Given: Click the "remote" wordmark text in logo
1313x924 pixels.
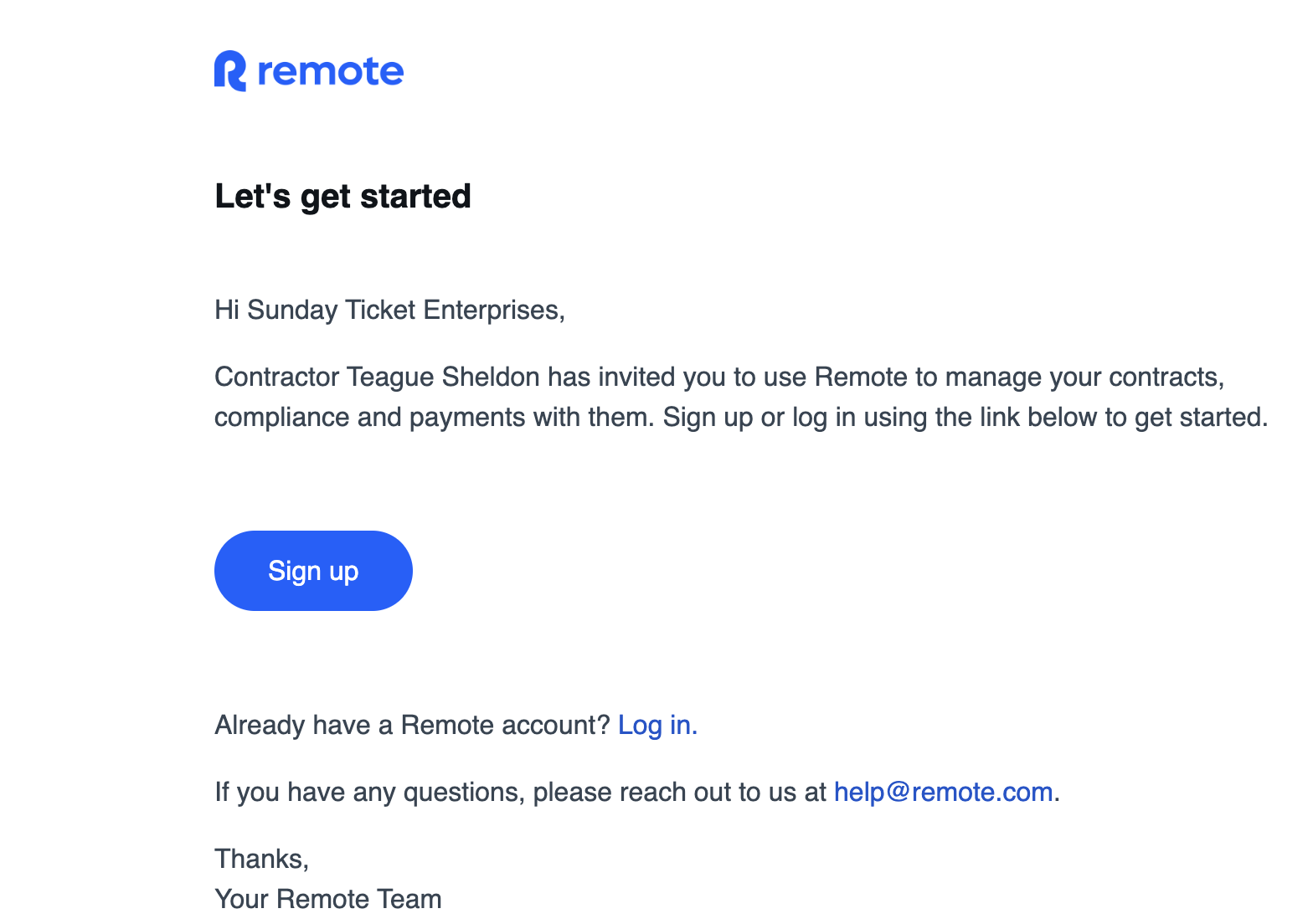Looking at the screenshot, I should click(331, 72).
